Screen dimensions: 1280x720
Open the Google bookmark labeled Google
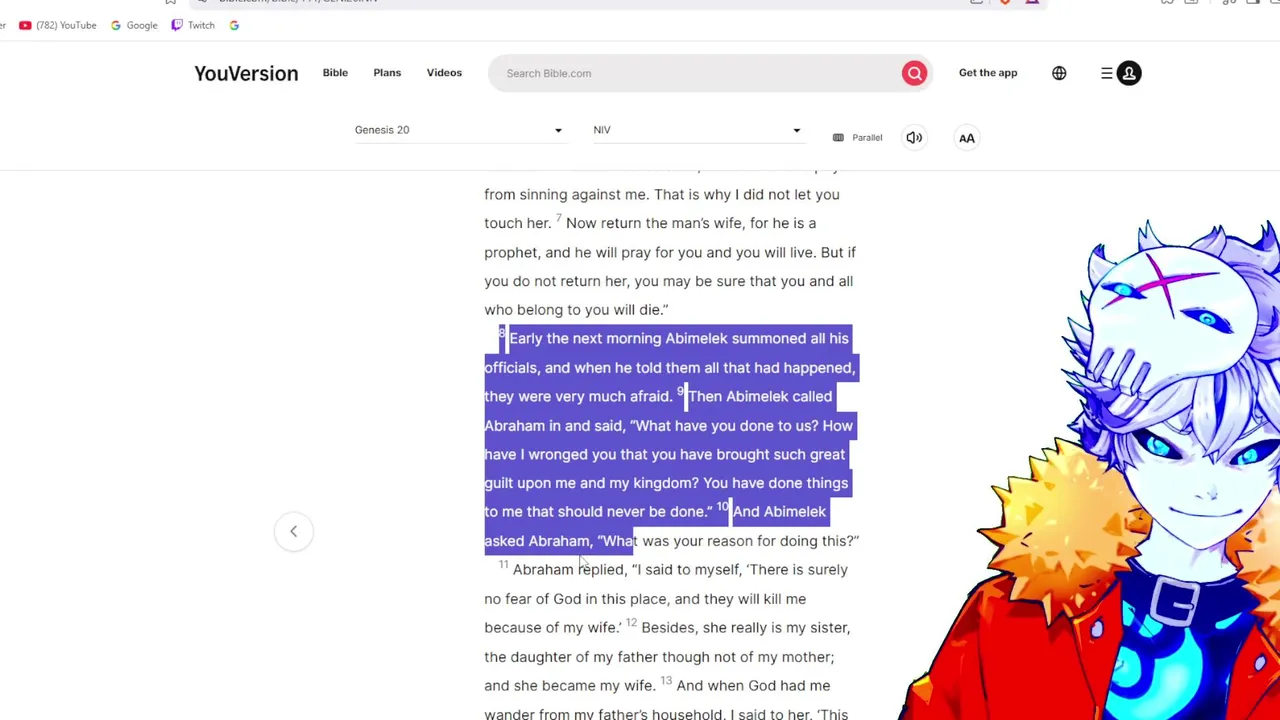(x=134, y=25)
